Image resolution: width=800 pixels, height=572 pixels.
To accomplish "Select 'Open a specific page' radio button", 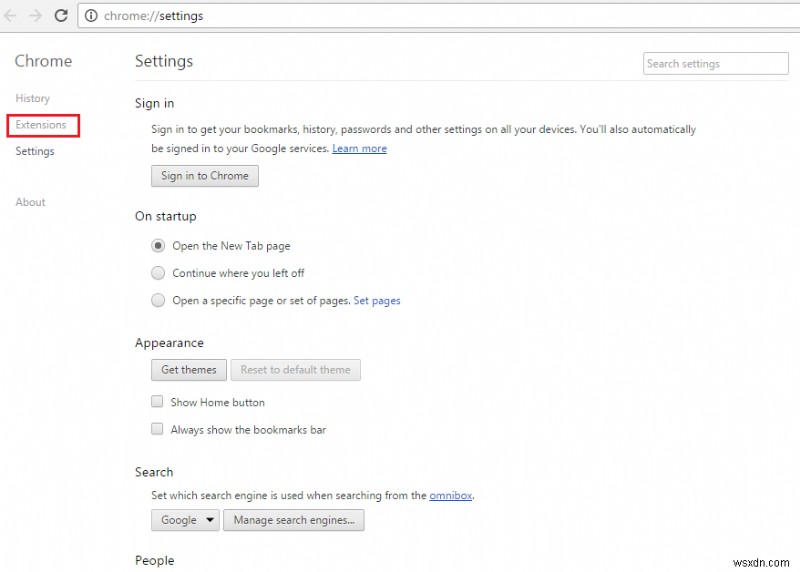I will [x=158, y=300].
